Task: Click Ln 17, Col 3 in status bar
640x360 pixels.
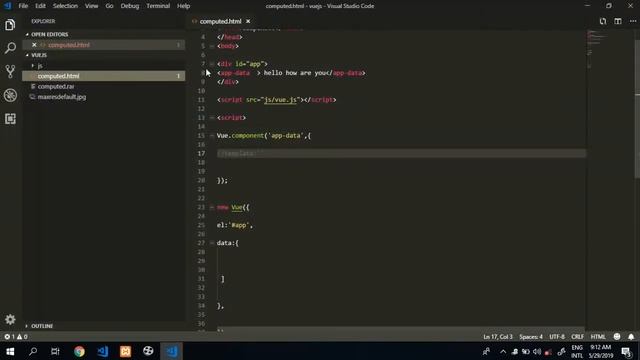Action: pos(498,337)
